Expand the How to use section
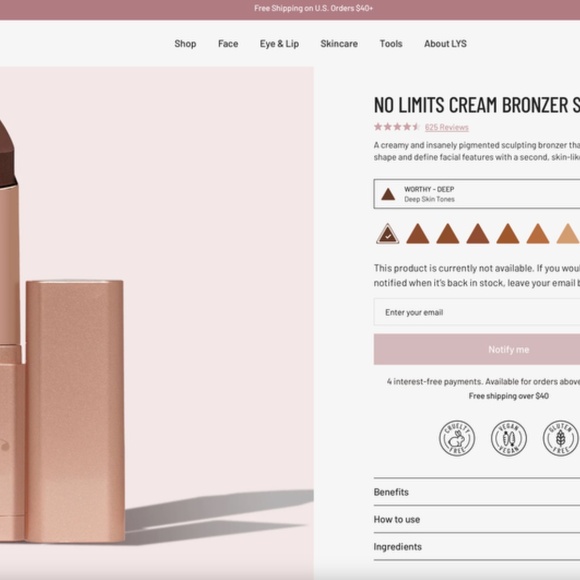Image resolution: width=580 pixels, height=580 pixels. coord(477,519)
